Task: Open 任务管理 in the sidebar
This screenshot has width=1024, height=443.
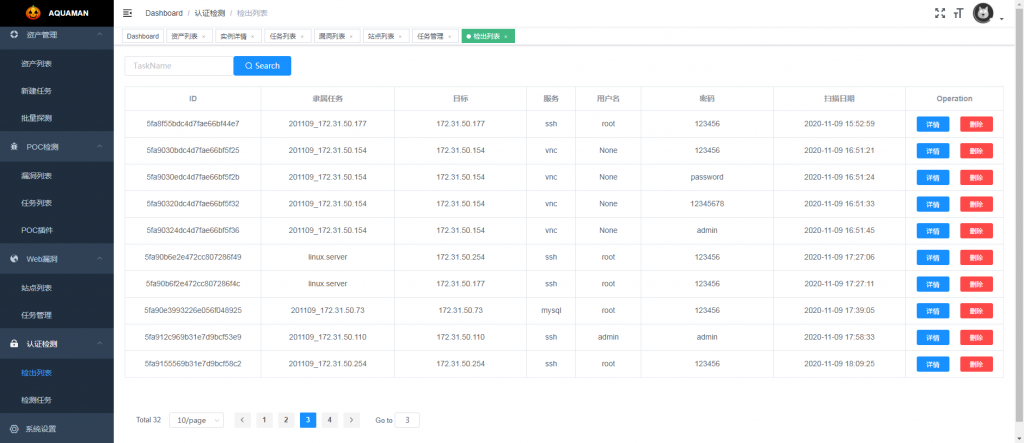Action: point(57,316)
